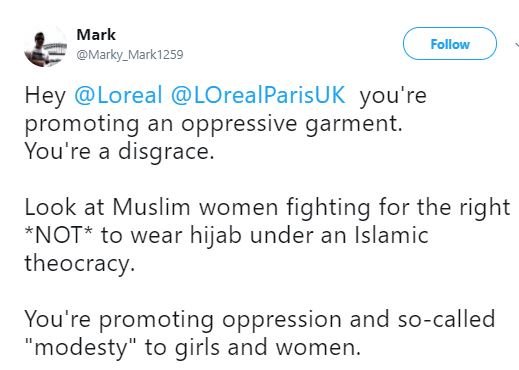This screenshot has height=370, width=519.
Task: Click the line 'You're promoting oppression and so-called'
Action: (x=260, y=320)
